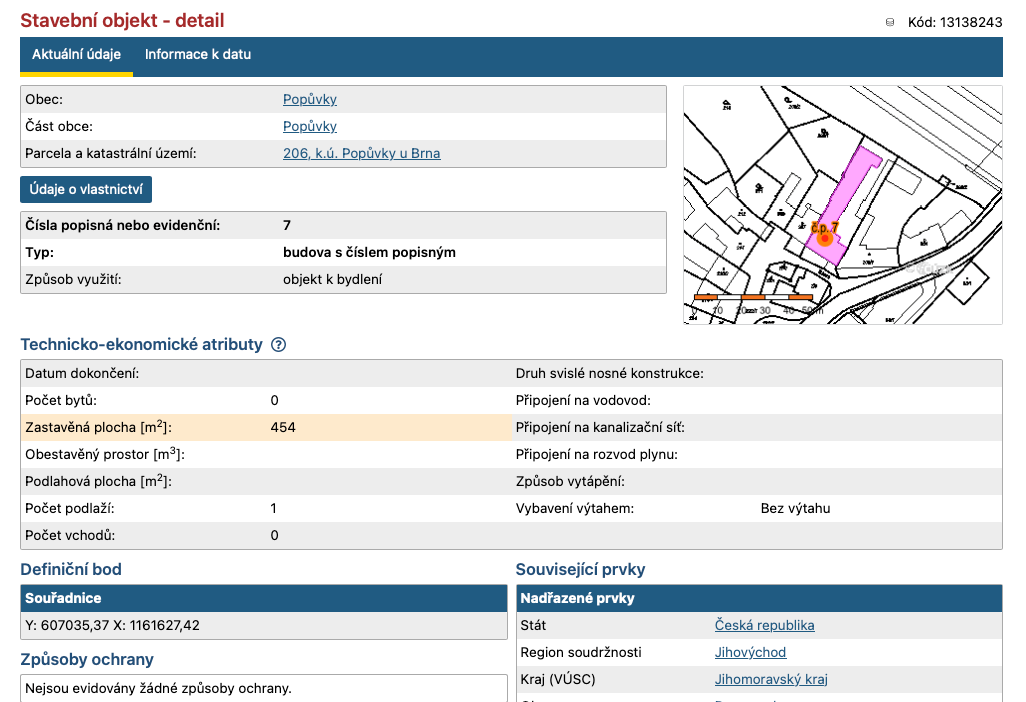The image size is (1026, 702).
Task: Open parcel link 206, k.ú. Popůvky u Brna
Action: (361, 153)
